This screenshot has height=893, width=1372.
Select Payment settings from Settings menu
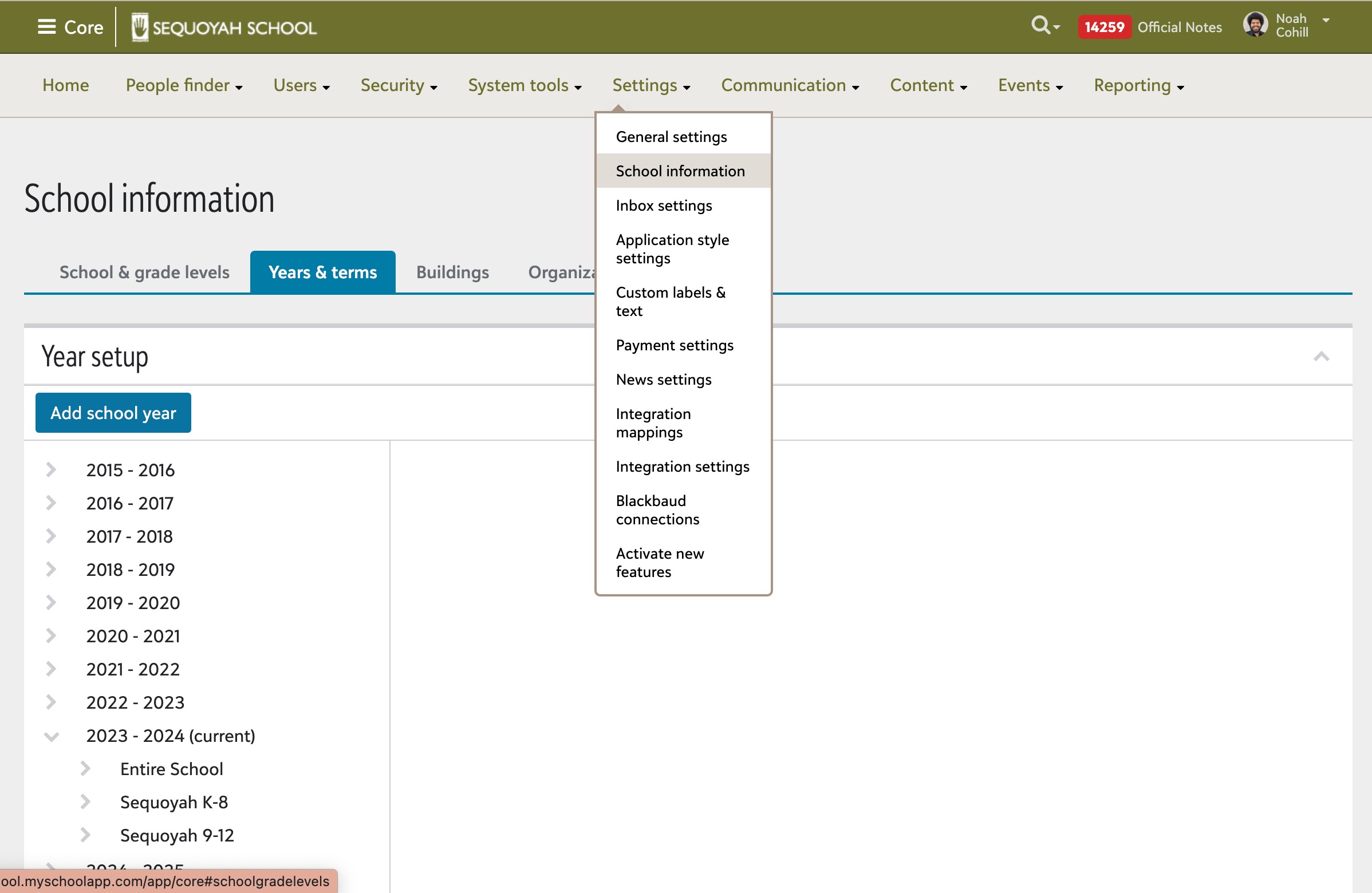(675, 345)
